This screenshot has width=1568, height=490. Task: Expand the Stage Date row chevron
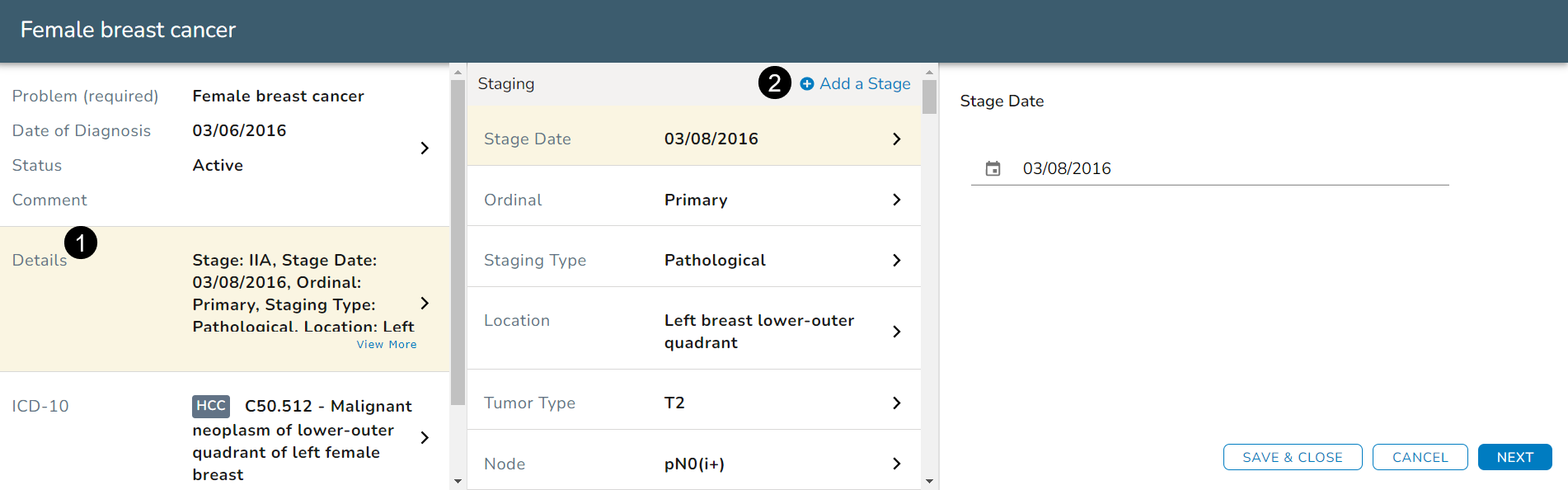tap(896, 139)
